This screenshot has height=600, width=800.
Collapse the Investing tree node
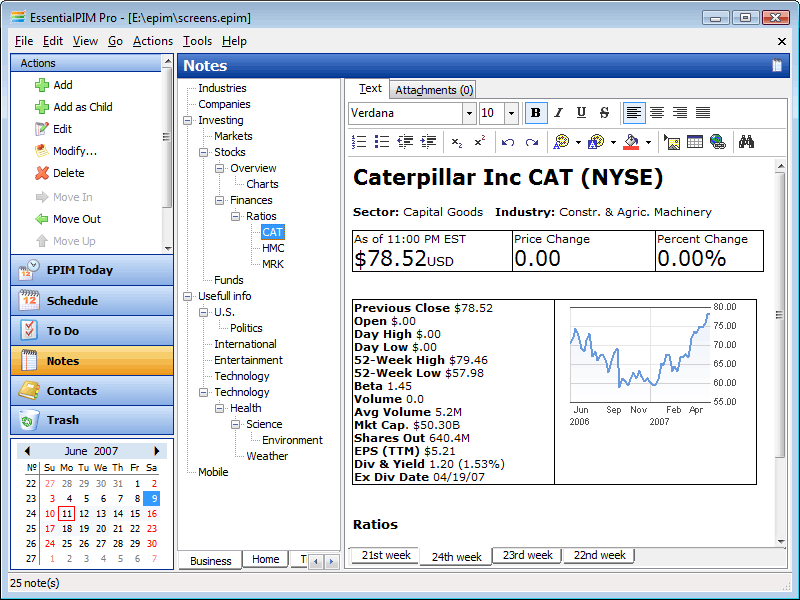(188, 120)
